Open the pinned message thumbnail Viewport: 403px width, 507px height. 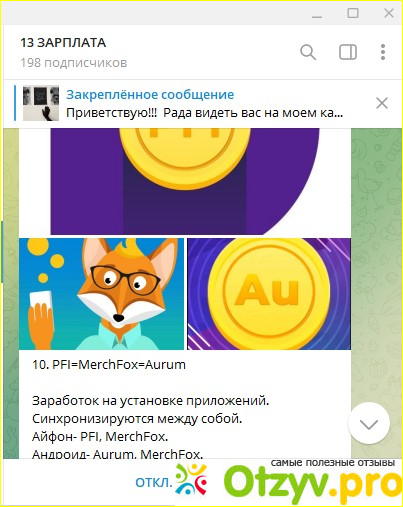click(x=41, y=103)
